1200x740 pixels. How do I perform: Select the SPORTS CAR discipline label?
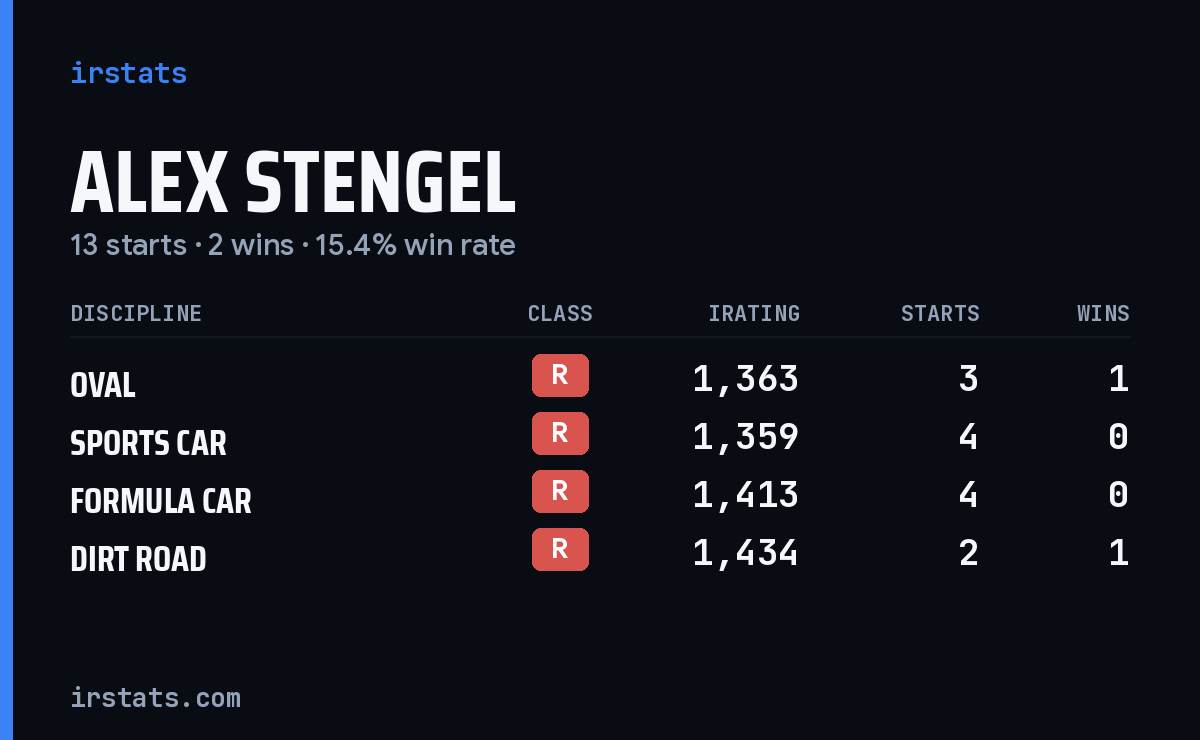[149, 443]
